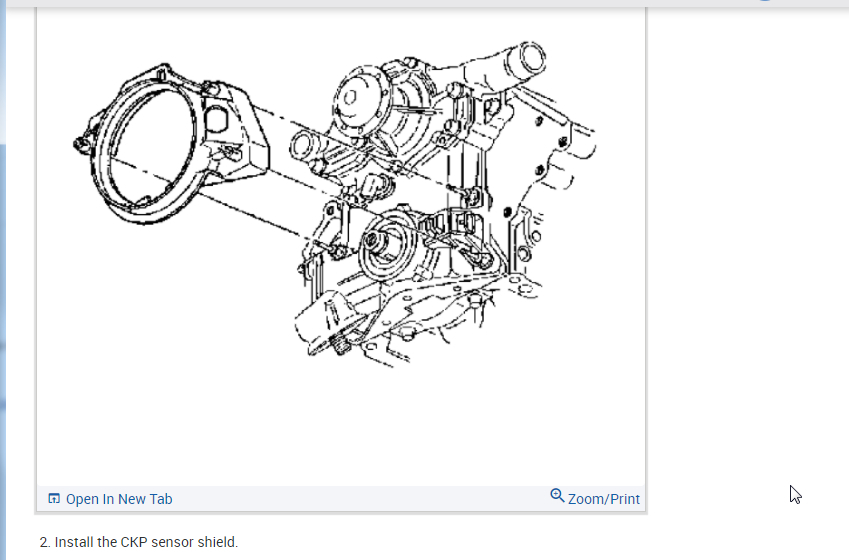Click the magnifier icon beside Zoom/Print
The image size is (849, 560).
click(557, 496)
